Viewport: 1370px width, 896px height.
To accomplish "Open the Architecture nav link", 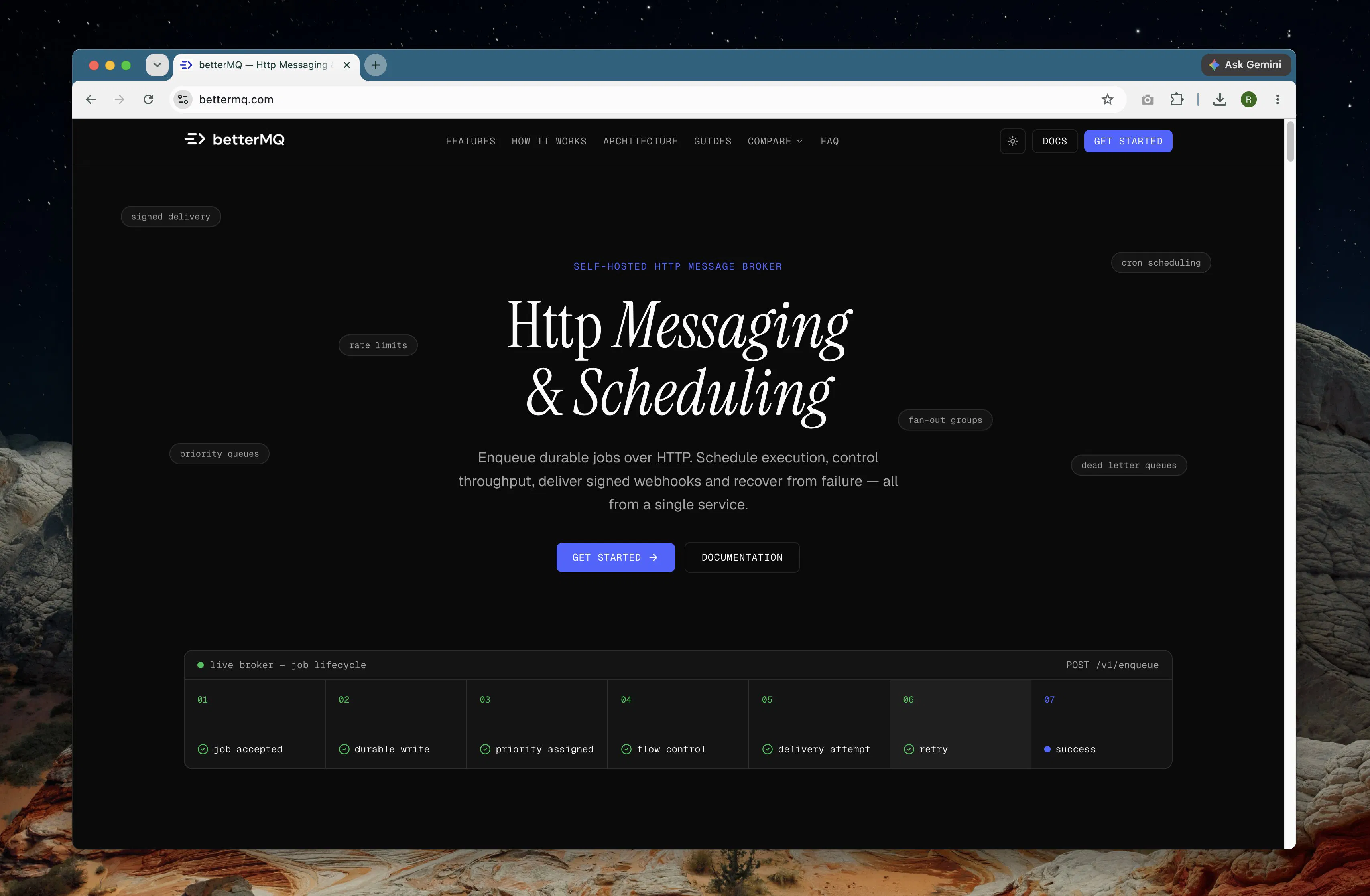I will point(640,141).
